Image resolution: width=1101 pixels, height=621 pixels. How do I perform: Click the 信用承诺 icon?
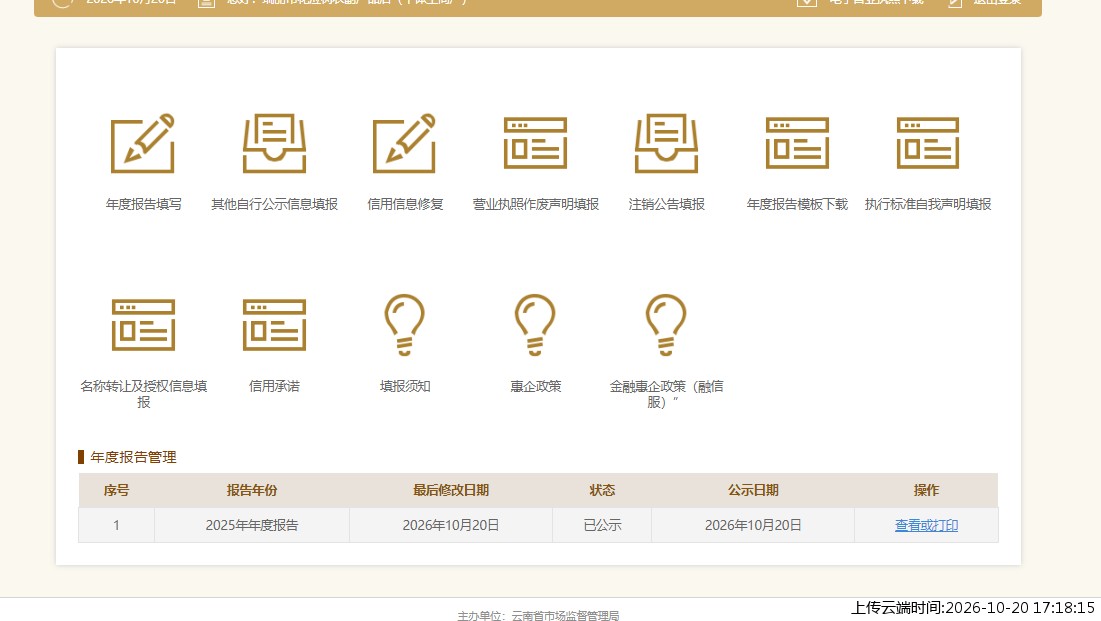tap(274, 325)
